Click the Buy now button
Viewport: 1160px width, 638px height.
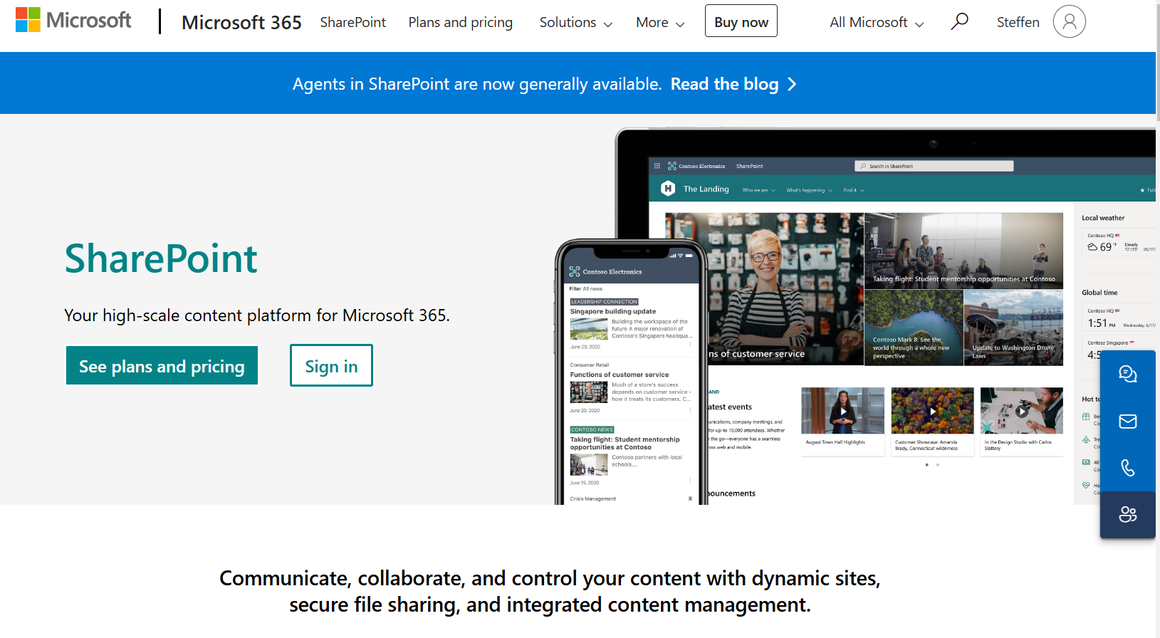(x=740, y=20)
